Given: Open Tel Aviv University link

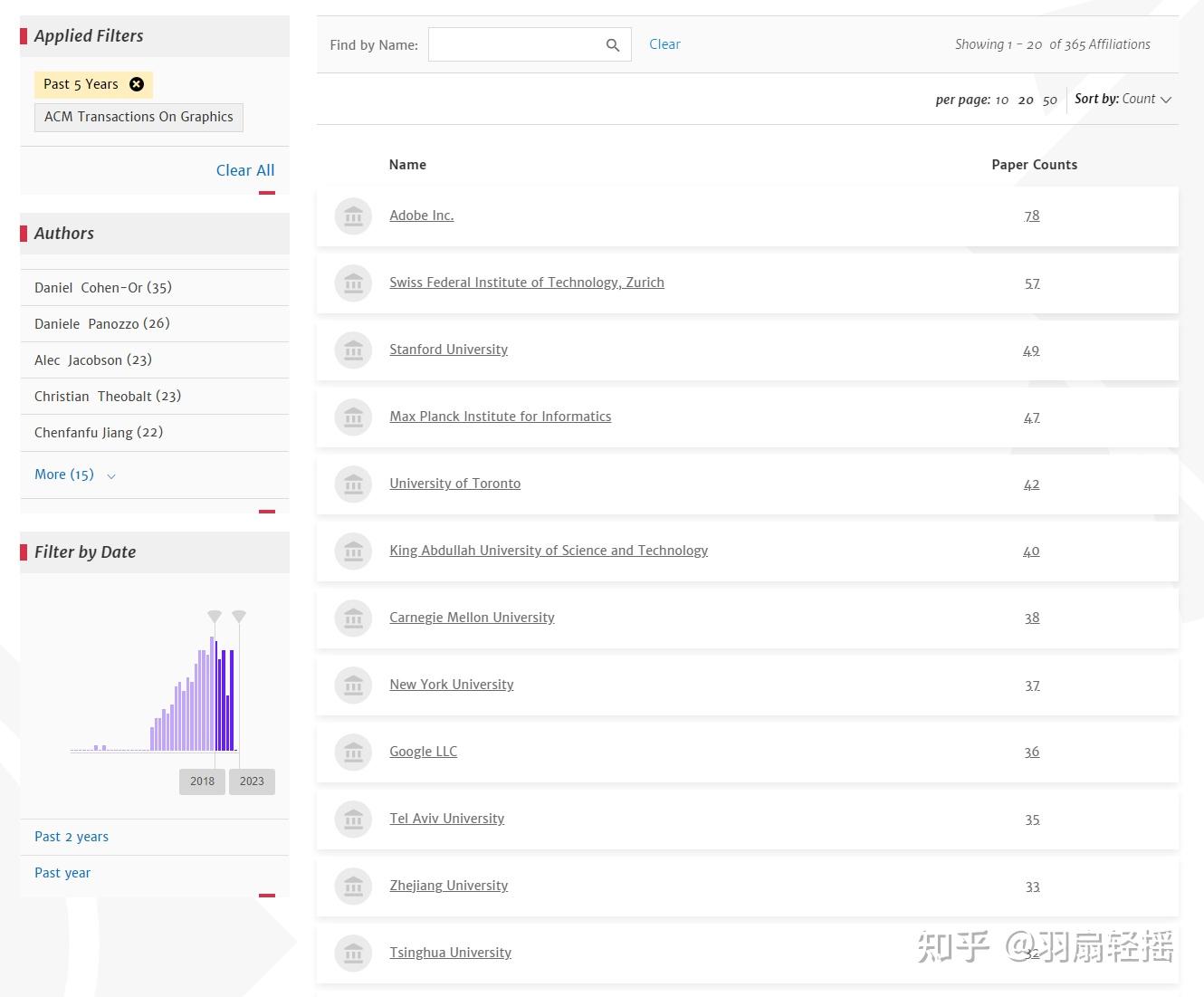Looking at the screenshot, I should click(447, 819).
